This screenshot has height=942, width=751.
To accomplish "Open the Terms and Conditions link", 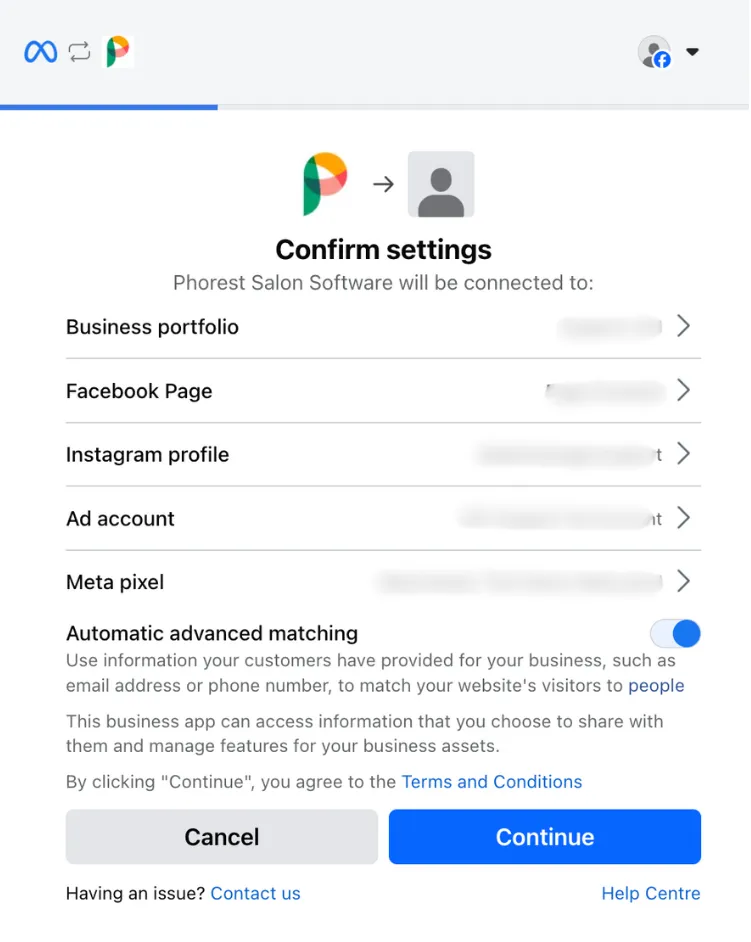I will [491, 782].
